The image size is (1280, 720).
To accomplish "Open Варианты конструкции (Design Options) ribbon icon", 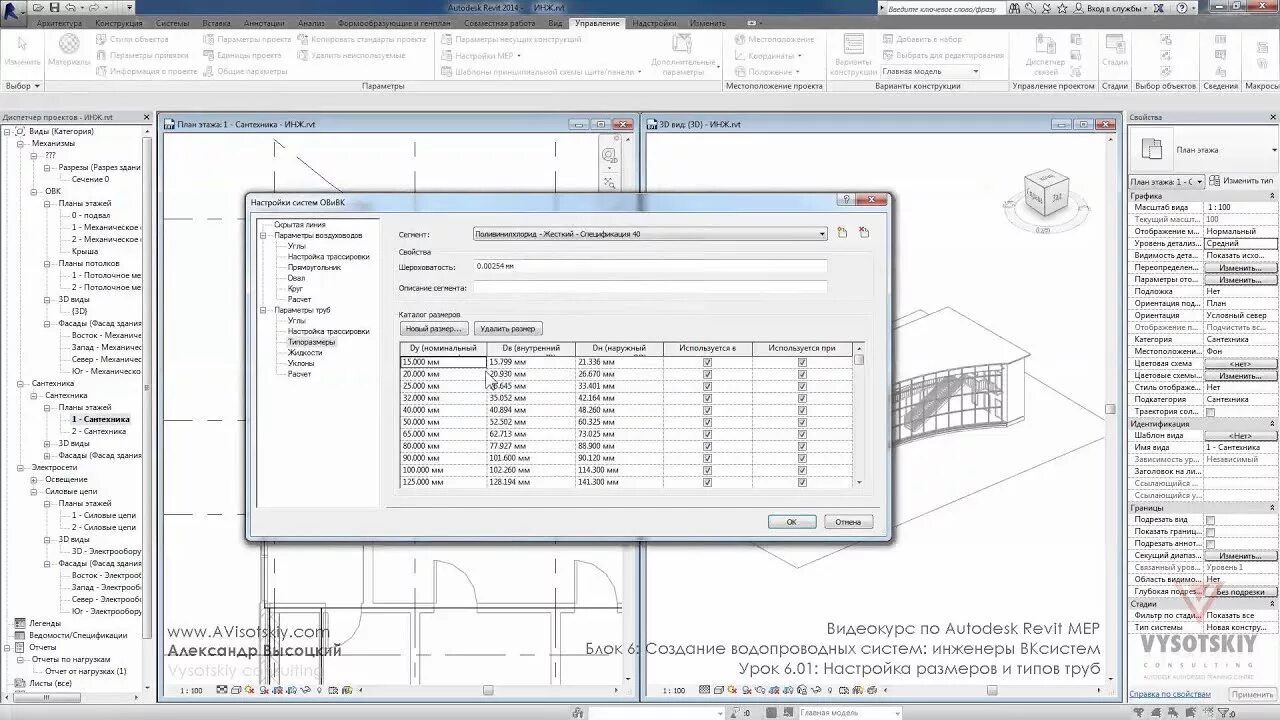I will point(853,54).
